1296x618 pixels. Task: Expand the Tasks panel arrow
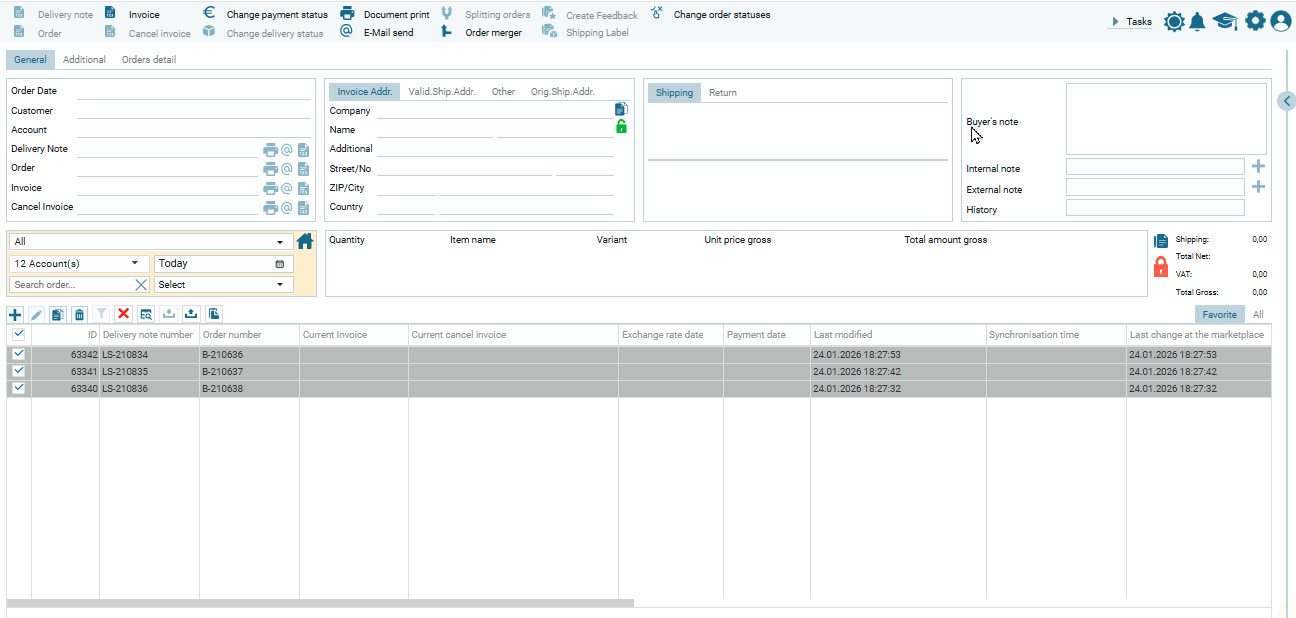[x=1115, y=22]
